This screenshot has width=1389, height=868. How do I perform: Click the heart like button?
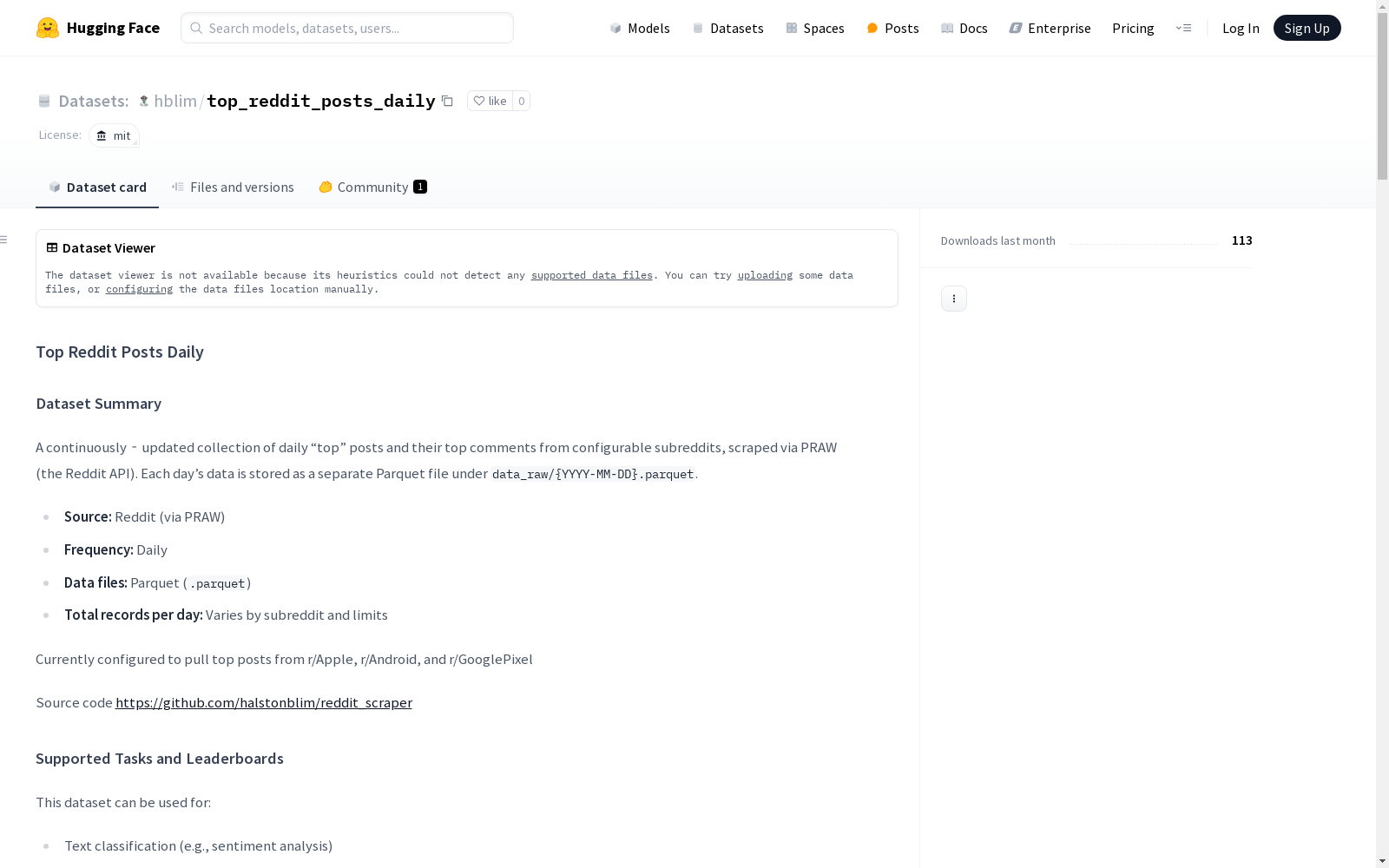490,101
